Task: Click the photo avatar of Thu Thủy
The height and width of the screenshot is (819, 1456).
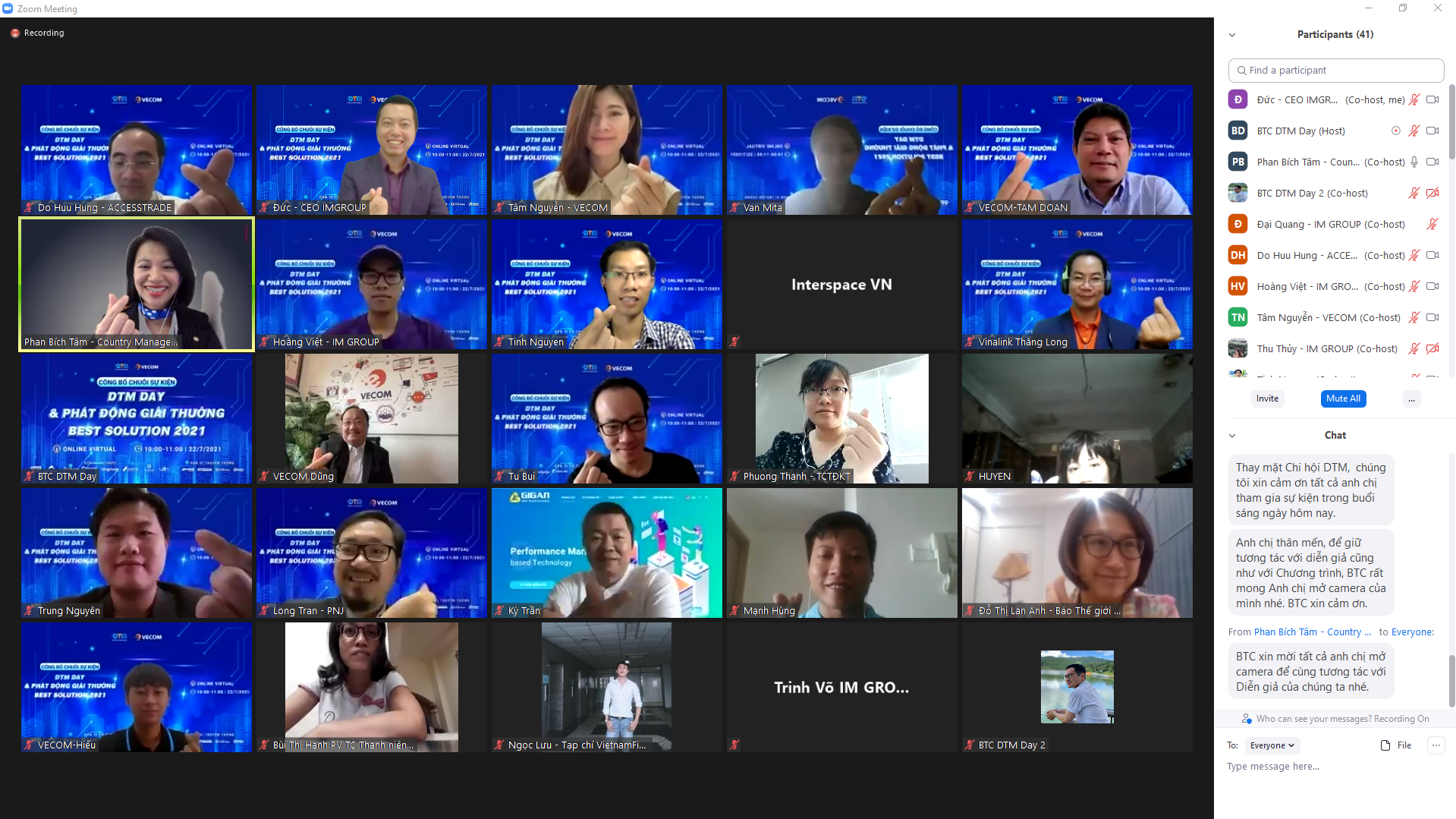Action: [1237, 348]
